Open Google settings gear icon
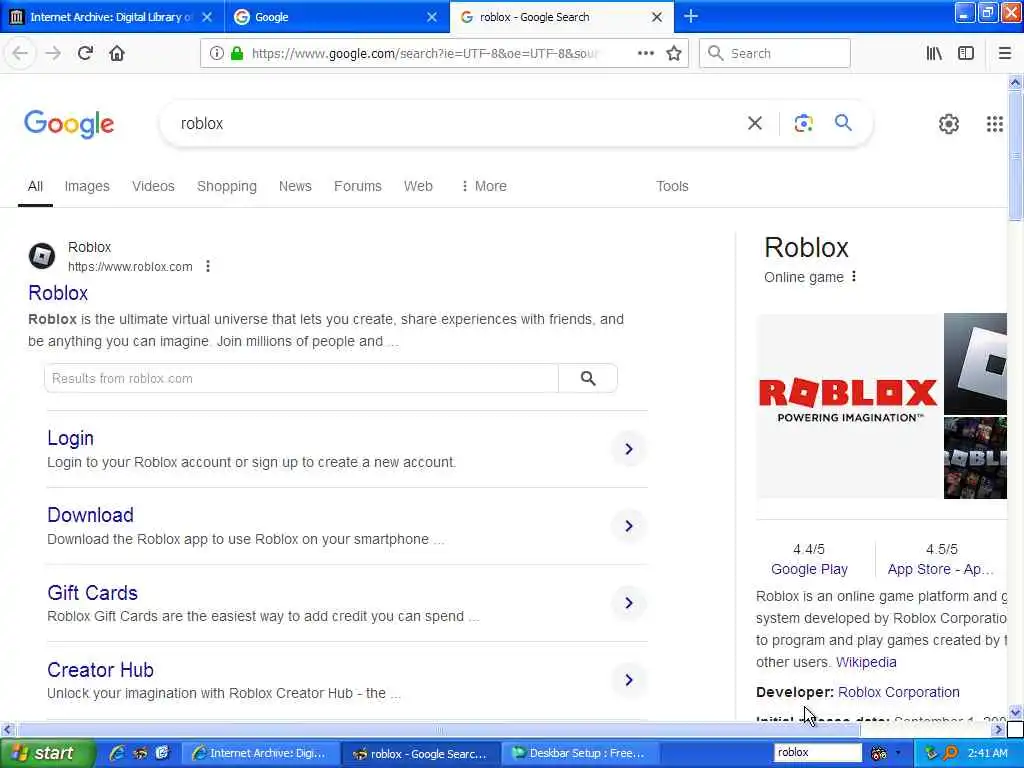This screenshot has width=1024, height=768. tap(948, 123)
